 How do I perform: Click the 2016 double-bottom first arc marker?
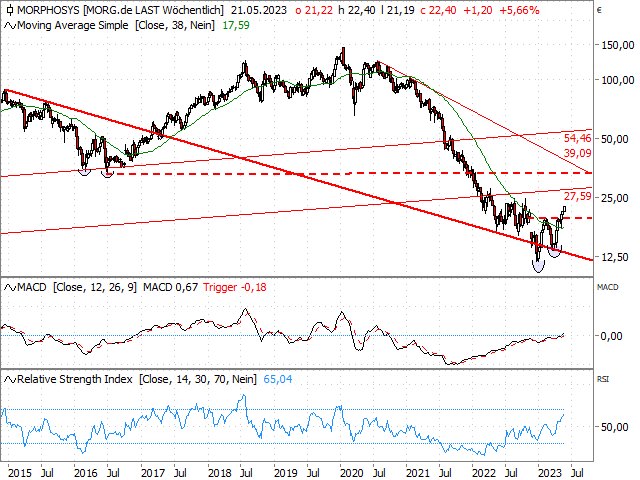[x=84, y=173]
